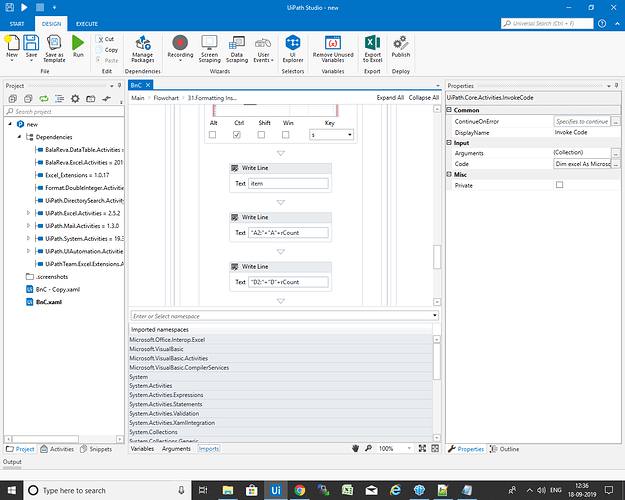Click the zoom magnifier icon

click(x=369, y=449)
